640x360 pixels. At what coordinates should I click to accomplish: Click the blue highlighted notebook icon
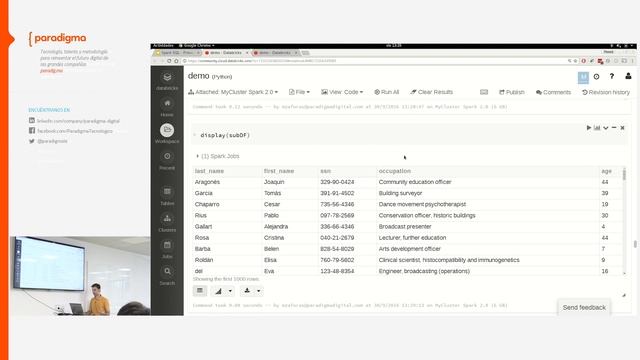(x=583, y=77)
